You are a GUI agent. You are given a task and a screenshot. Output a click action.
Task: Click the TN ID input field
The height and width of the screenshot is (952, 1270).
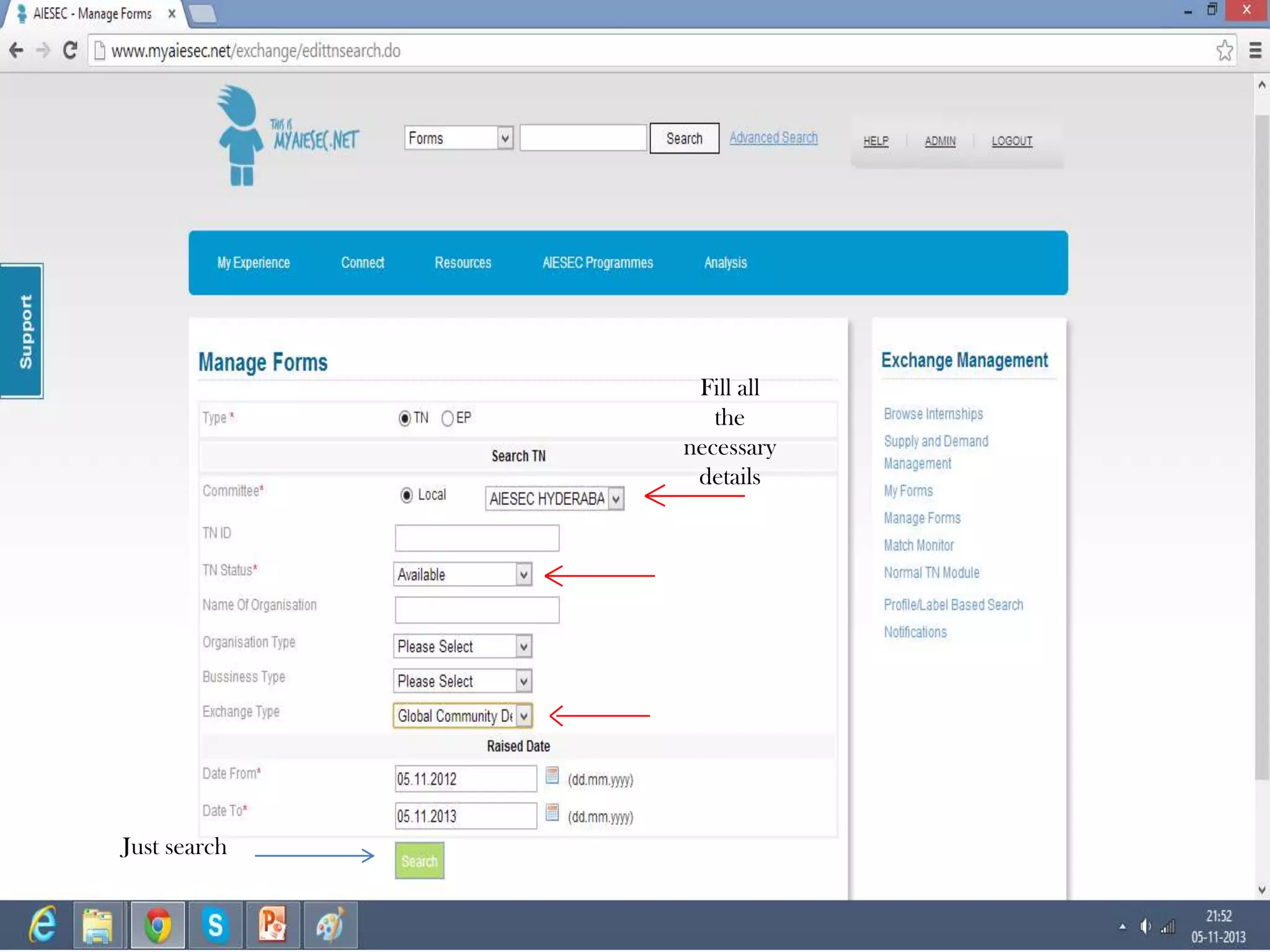click(477, 538)
